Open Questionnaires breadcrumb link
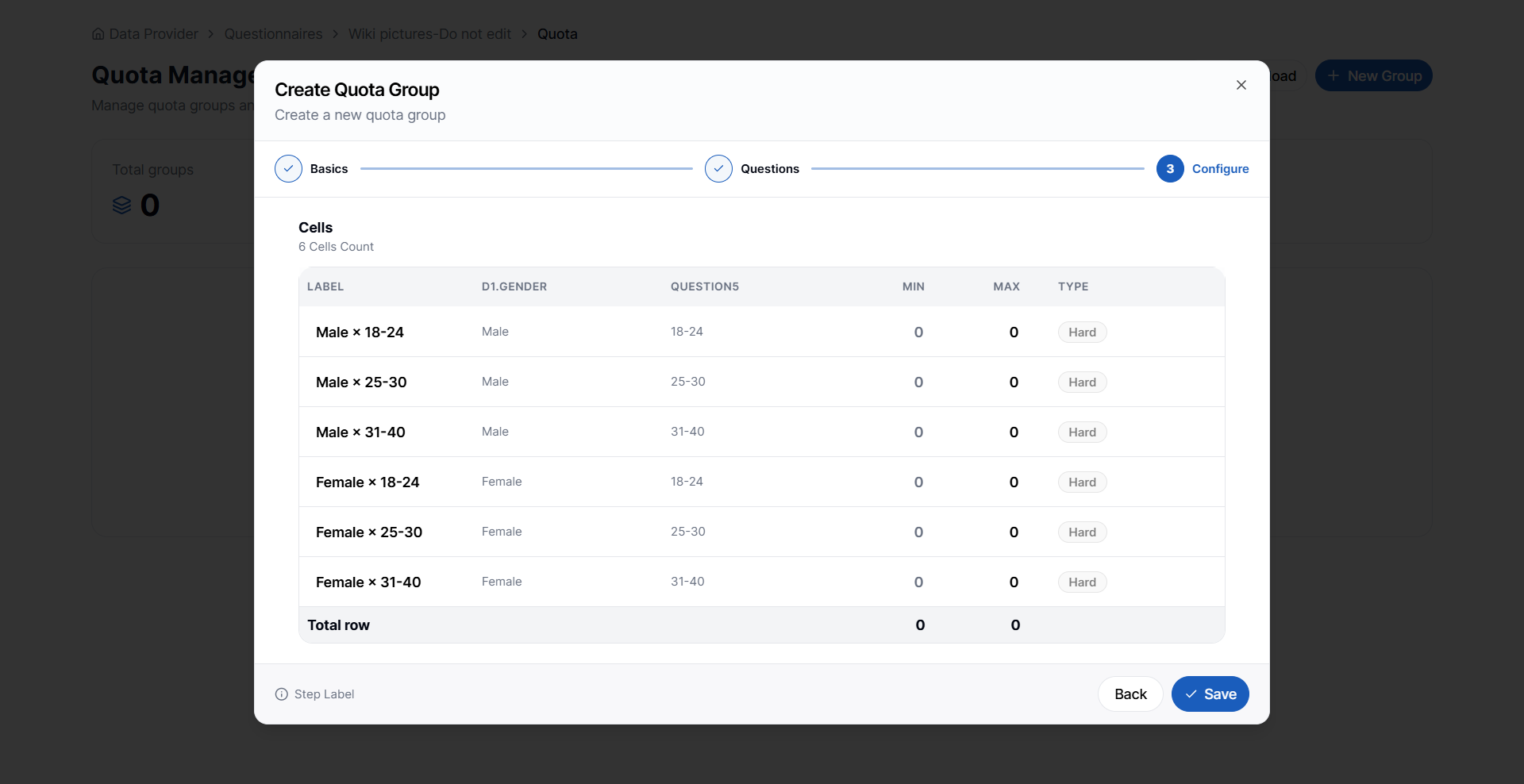Viewport: 1524px width, 784px height. (x=273, y=34)
